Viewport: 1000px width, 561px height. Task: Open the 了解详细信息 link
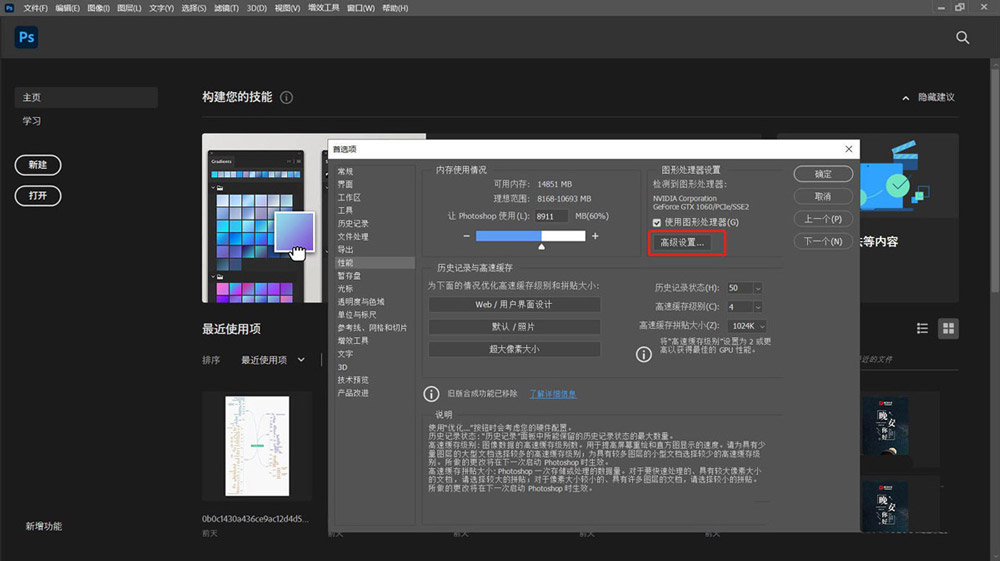pos(552,394)
